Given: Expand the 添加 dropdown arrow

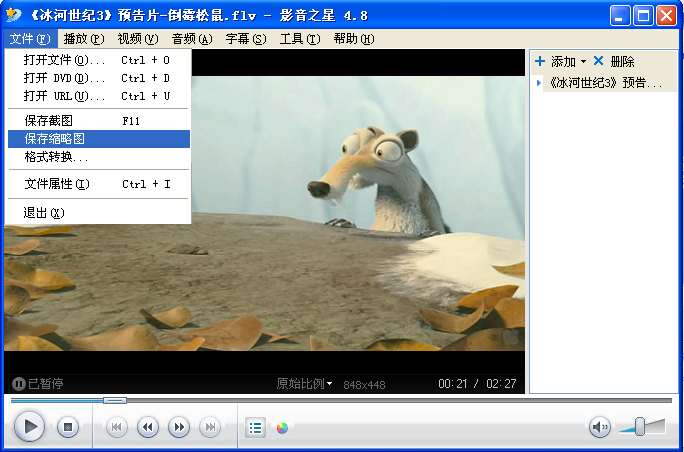Looking at the screenshot, I should [x=583, y=62].
